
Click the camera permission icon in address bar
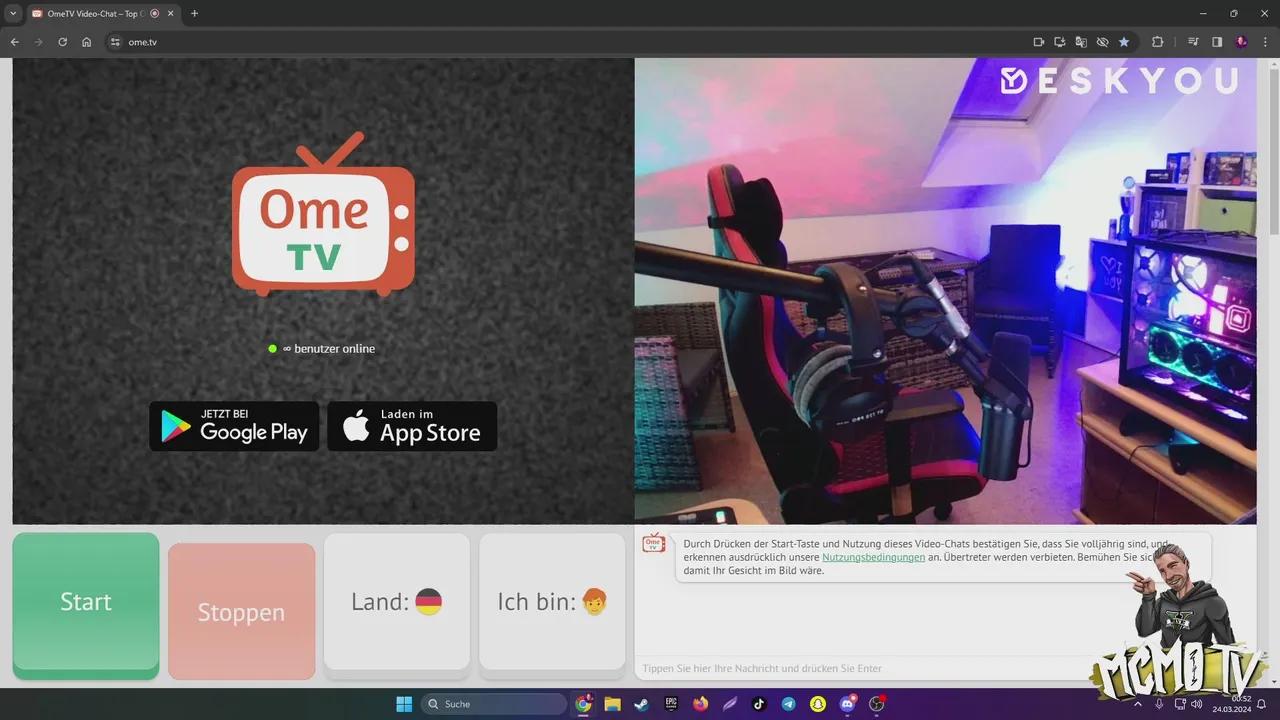(x=1038, y=42)
